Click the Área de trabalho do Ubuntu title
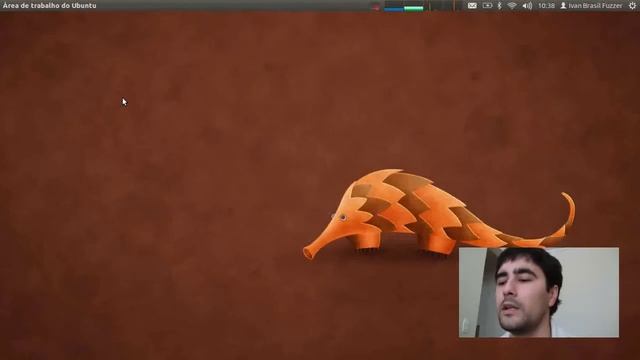Screen dimensions: 640x360 tap(49, 6)
